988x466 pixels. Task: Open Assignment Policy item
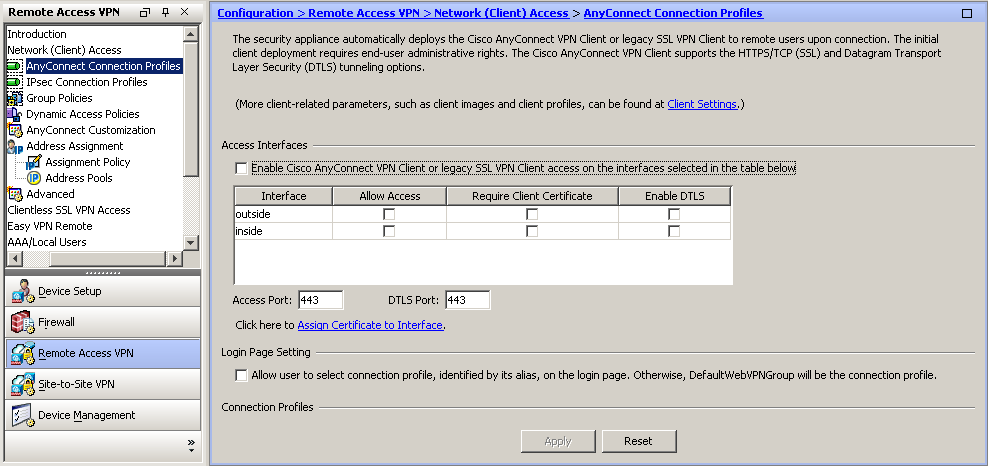click(x=88, y=162)
